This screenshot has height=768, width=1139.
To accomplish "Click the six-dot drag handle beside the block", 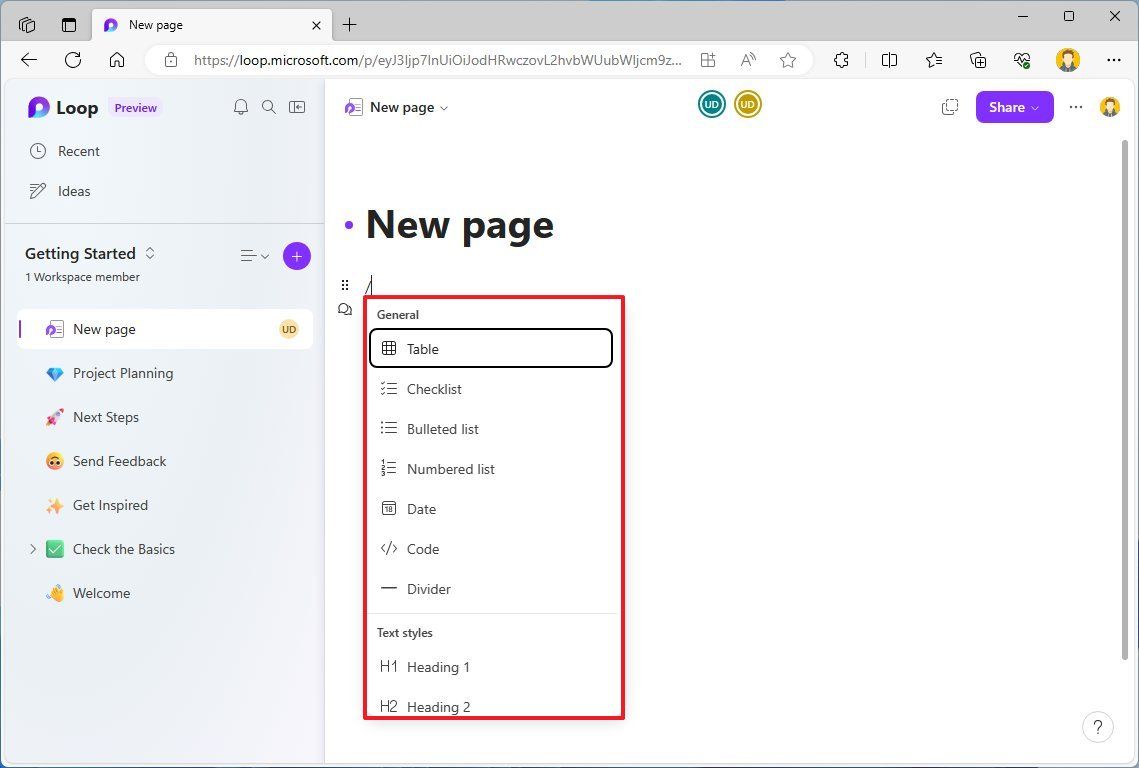I will click(344, 285).
